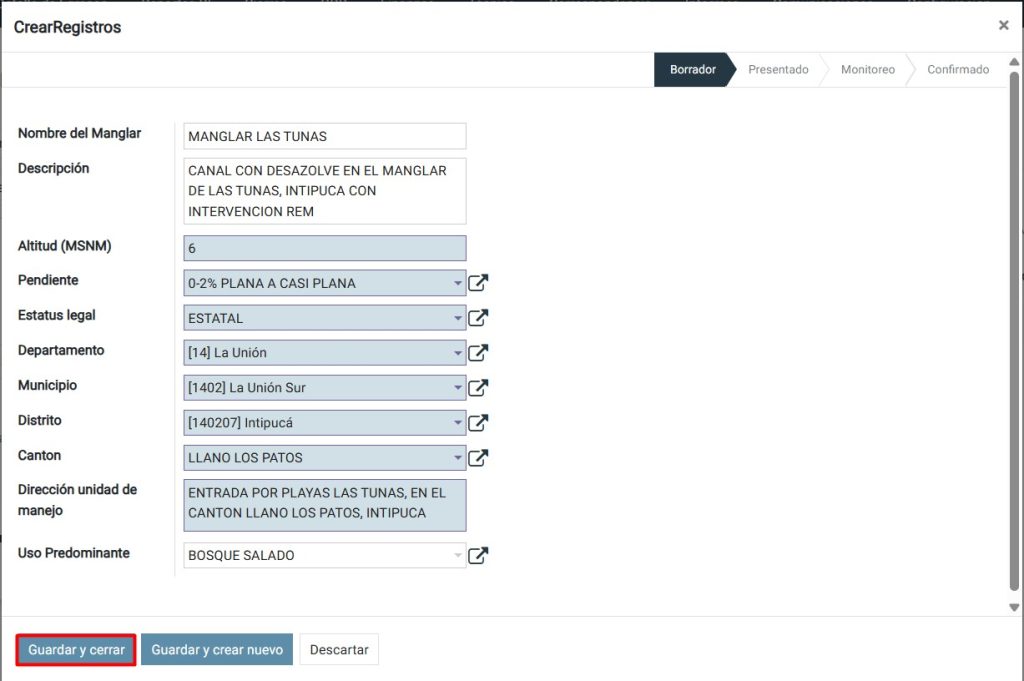1024x681 pixels.
Task: Click the CrearRegistros dialog title
Action: pyautogui.click(x=67, y=27)
